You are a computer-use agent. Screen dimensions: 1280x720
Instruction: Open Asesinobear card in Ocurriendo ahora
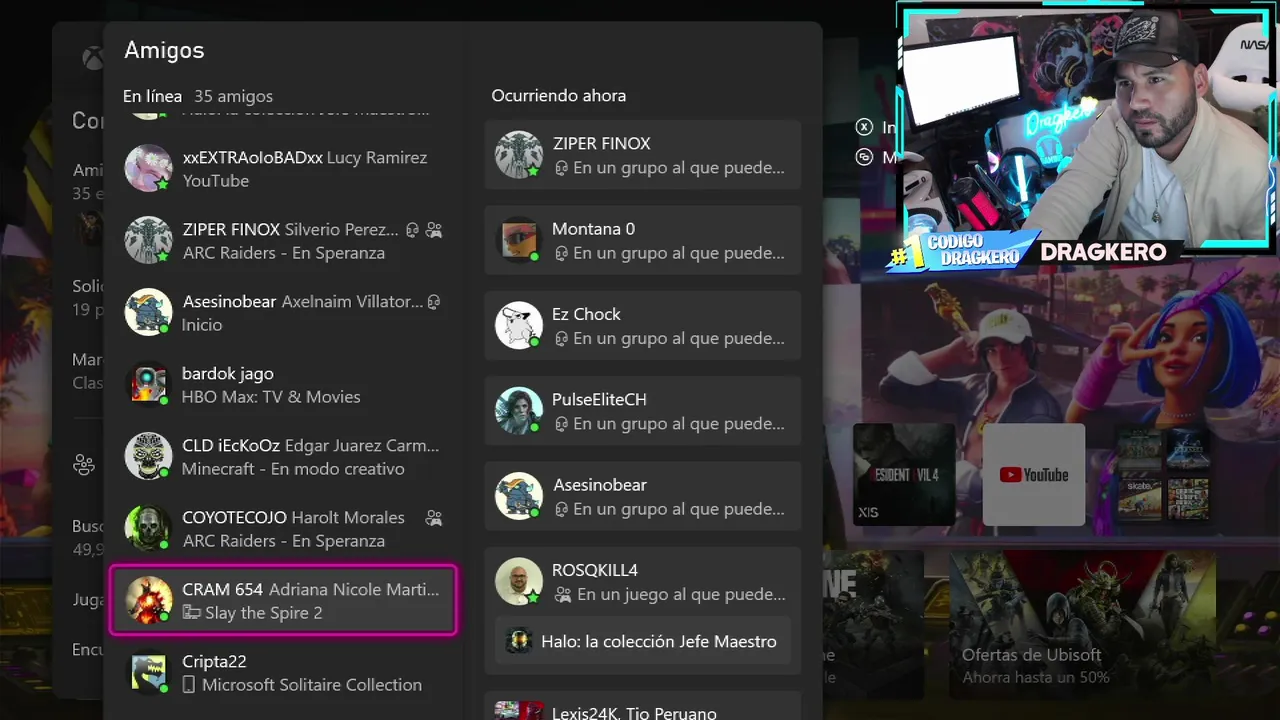pos(643,496)
